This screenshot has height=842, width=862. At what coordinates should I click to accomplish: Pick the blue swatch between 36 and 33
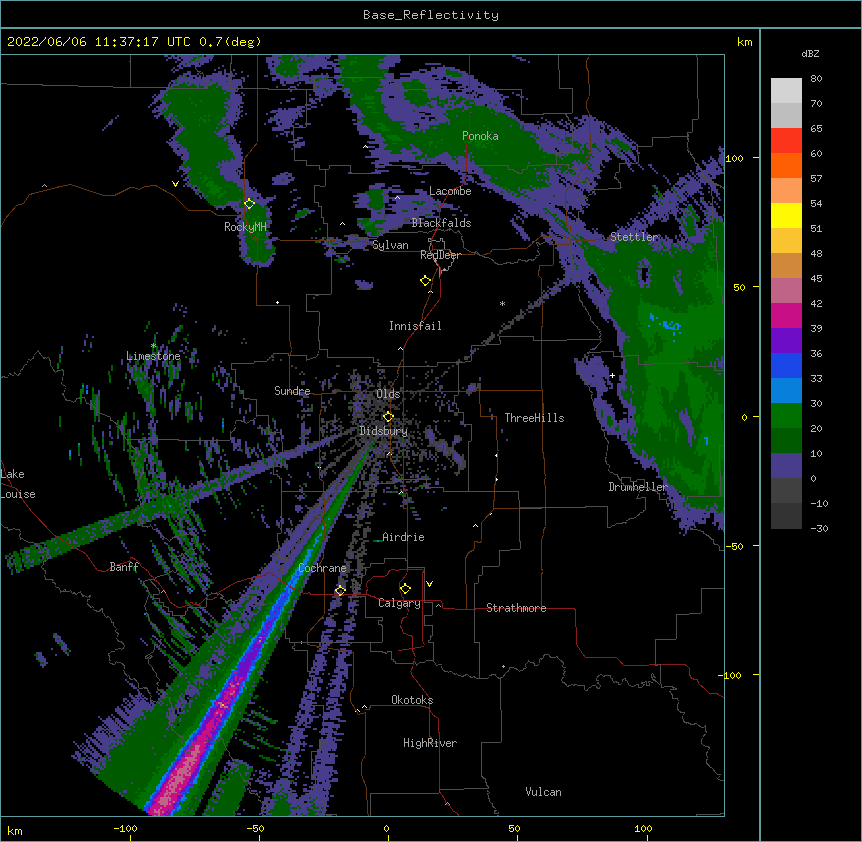click(786, 365)
